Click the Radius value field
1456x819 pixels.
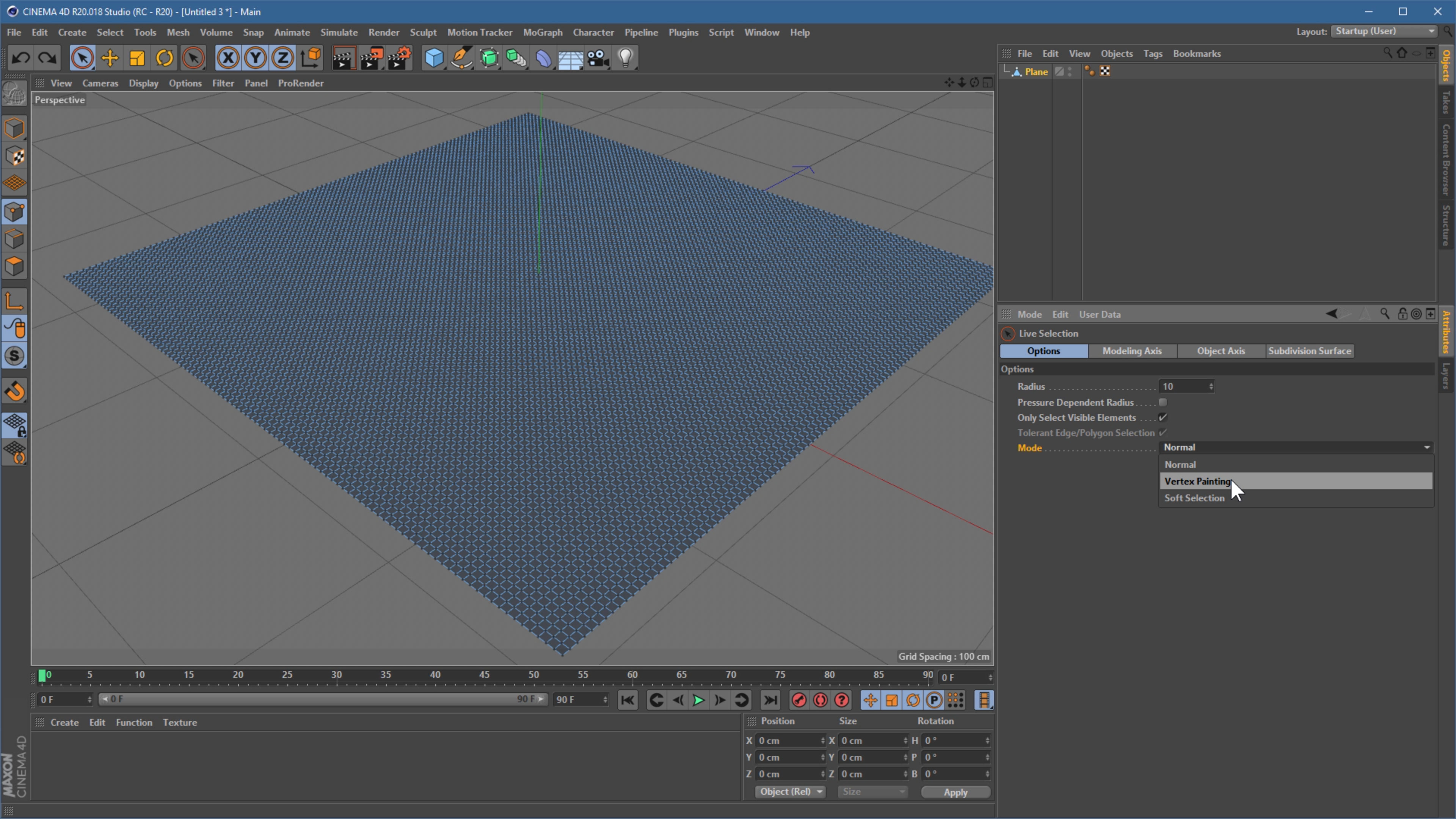[1183, 387]
